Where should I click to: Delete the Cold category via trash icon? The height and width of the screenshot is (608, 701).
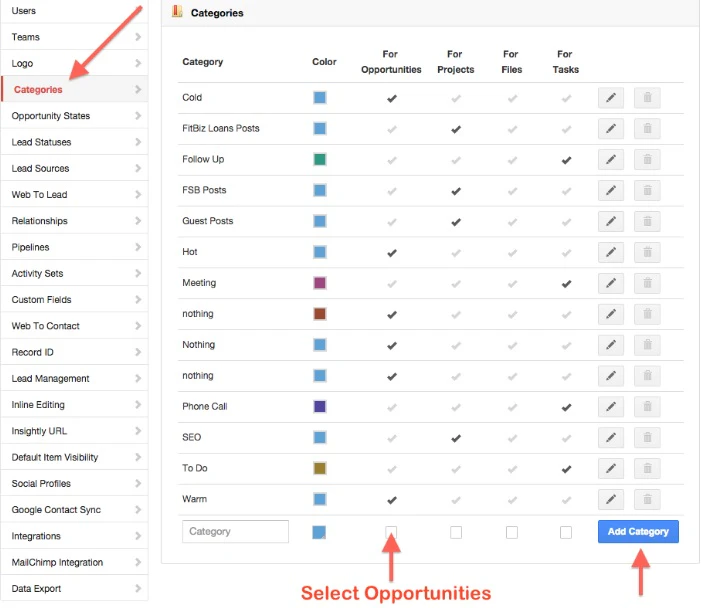coord(647,98)
